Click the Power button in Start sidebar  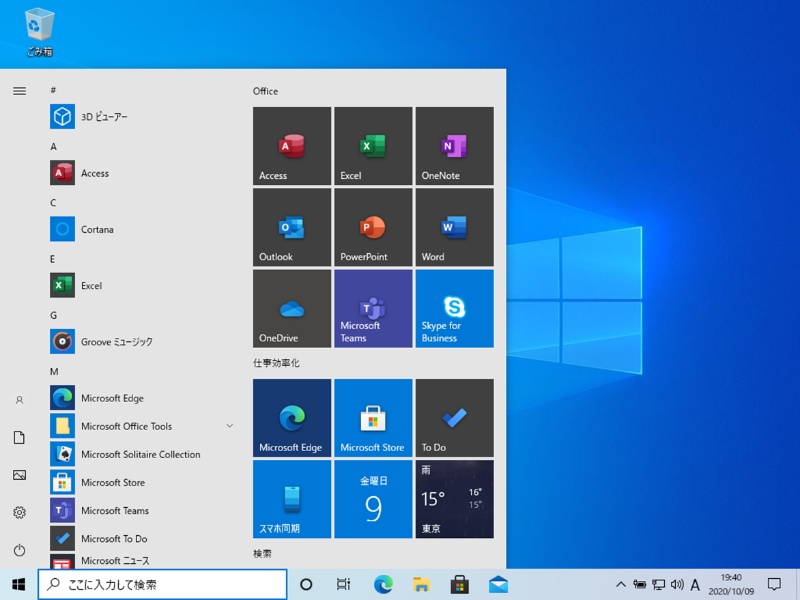pyautogui.click(x=19, y=550)
